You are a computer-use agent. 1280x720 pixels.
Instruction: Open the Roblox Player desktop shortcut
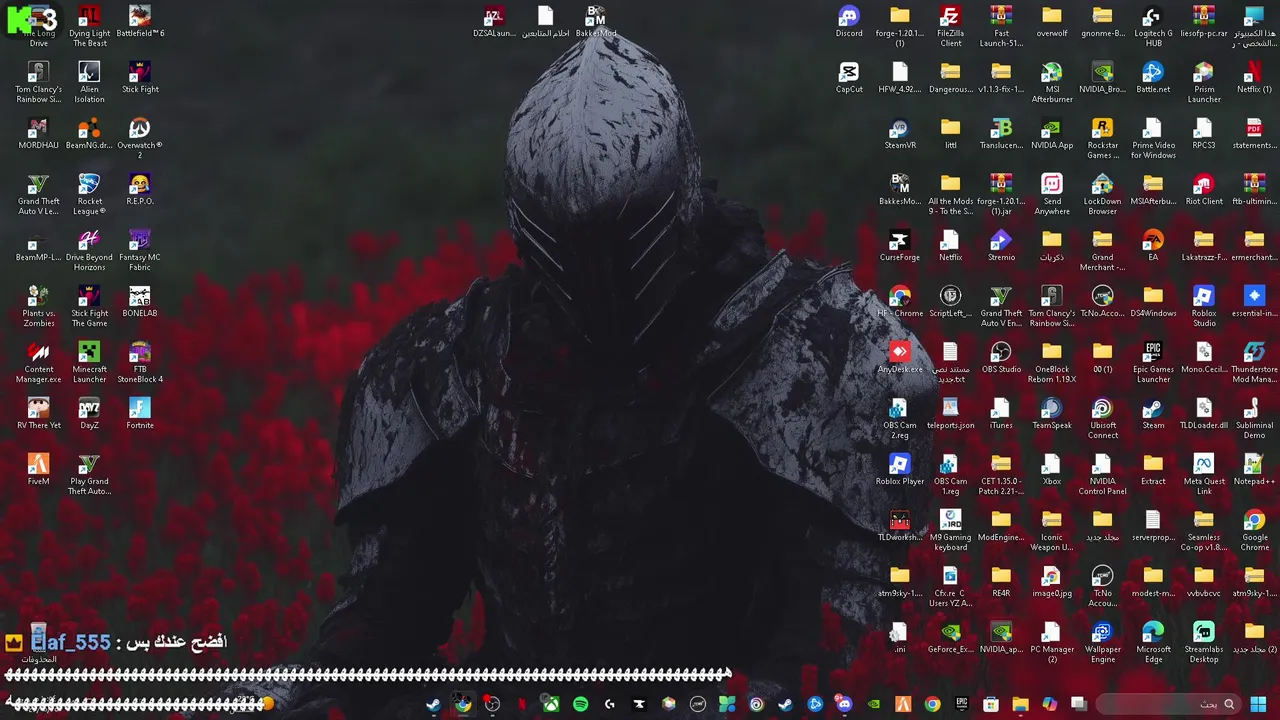899,470
